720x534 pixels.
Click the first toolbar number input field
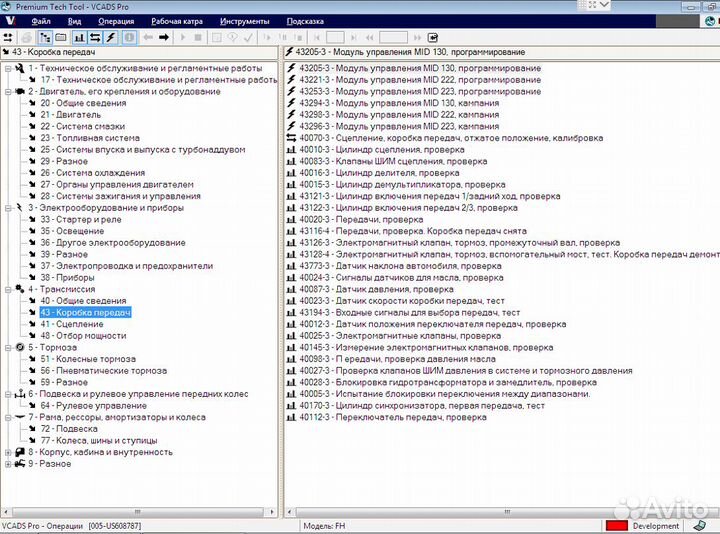(335, 38)
